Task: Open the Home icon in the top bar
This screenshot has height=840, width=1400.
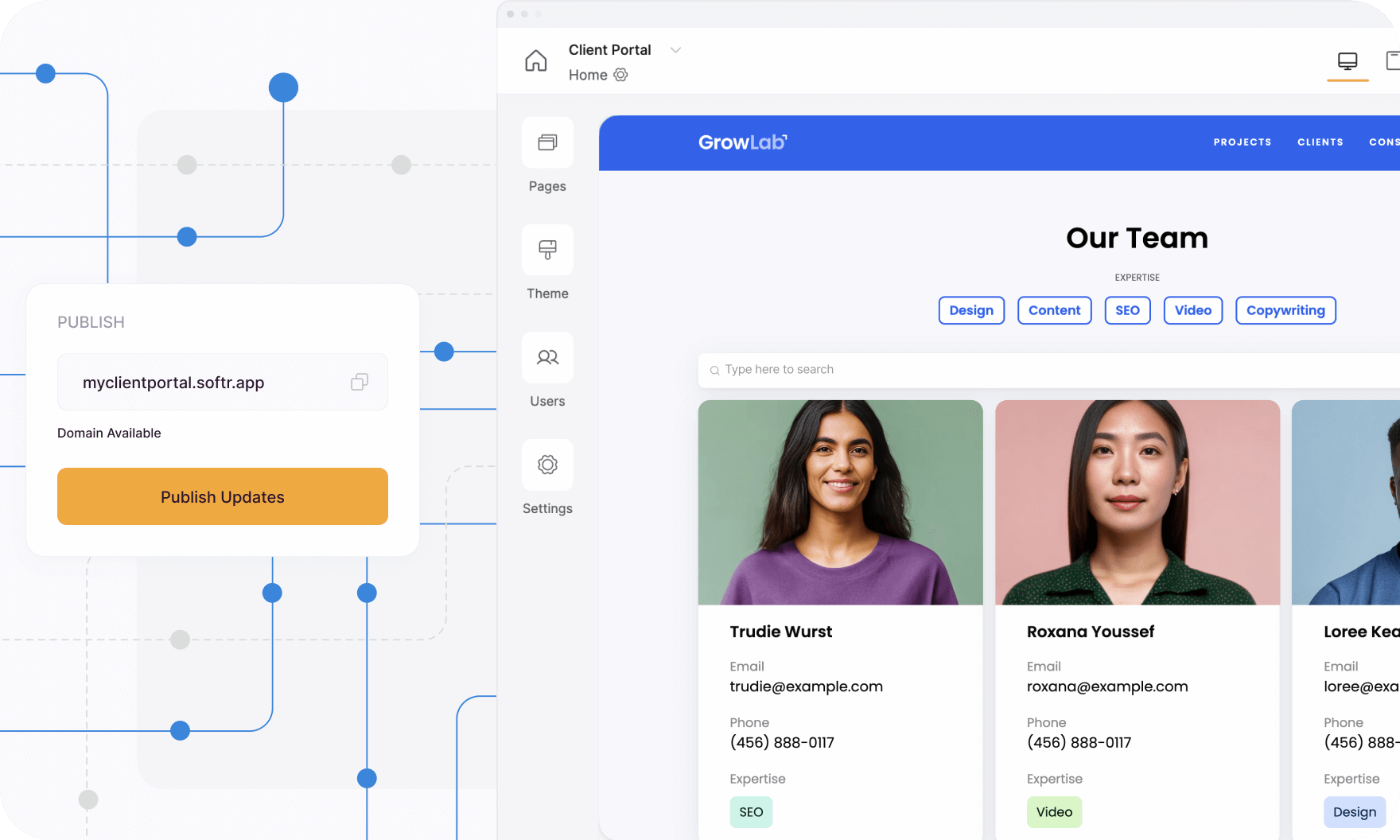Action: click(536, 60)
